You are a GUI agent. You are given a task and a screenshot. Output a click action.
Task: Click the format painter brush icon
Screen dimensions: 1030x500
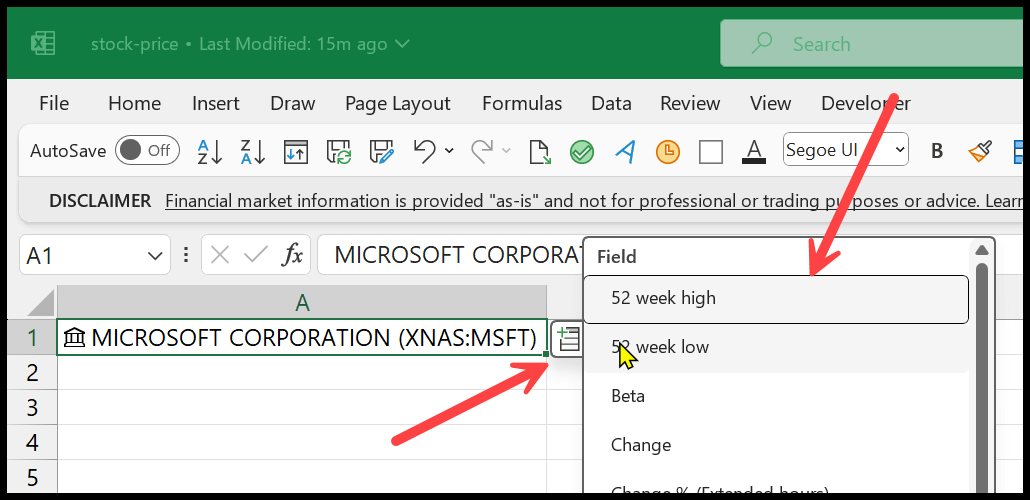point(980,152)
